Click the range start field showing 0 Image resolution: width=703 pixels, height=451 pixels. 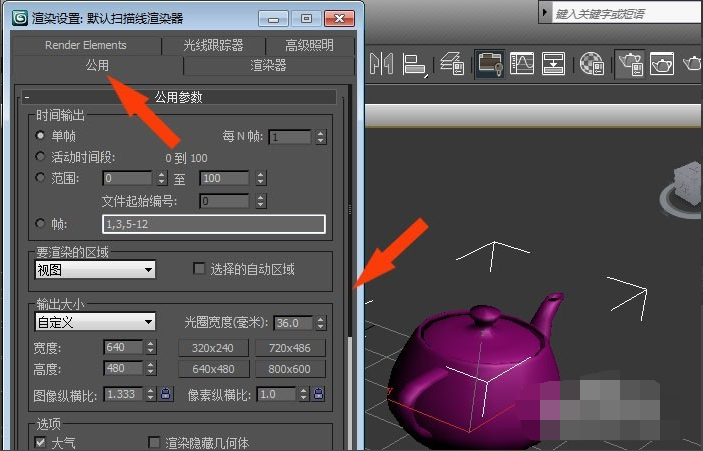[x=127, y=178]
